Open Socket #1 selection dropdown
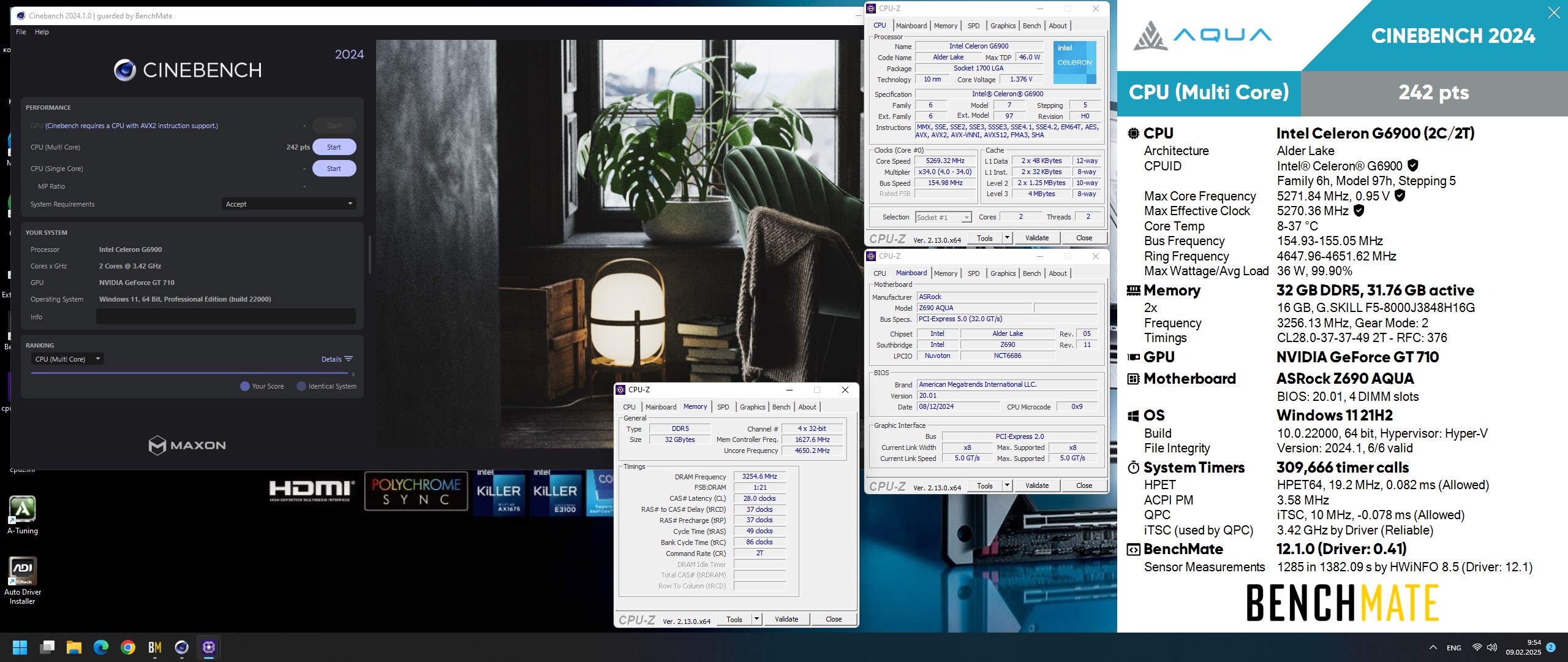This screenshot has width=1568, height=662. (943, 217)
